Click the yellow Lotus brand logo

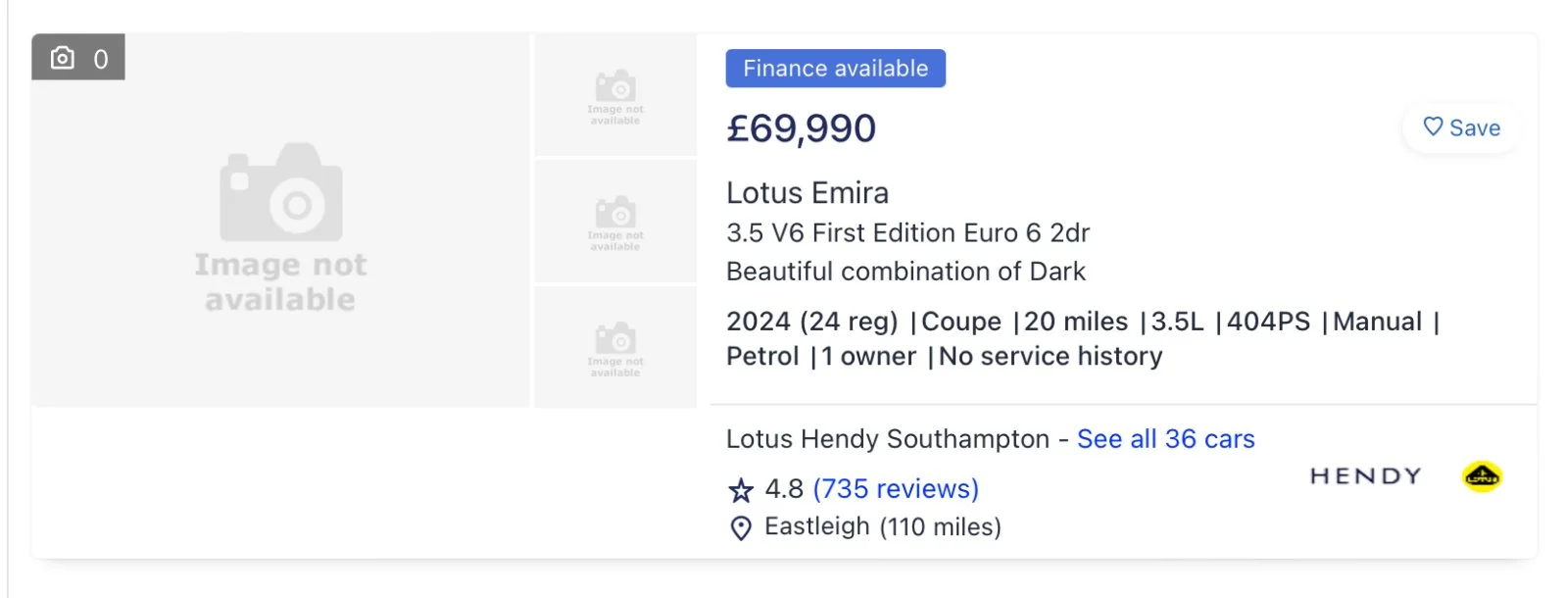(x=1482, y=477)
